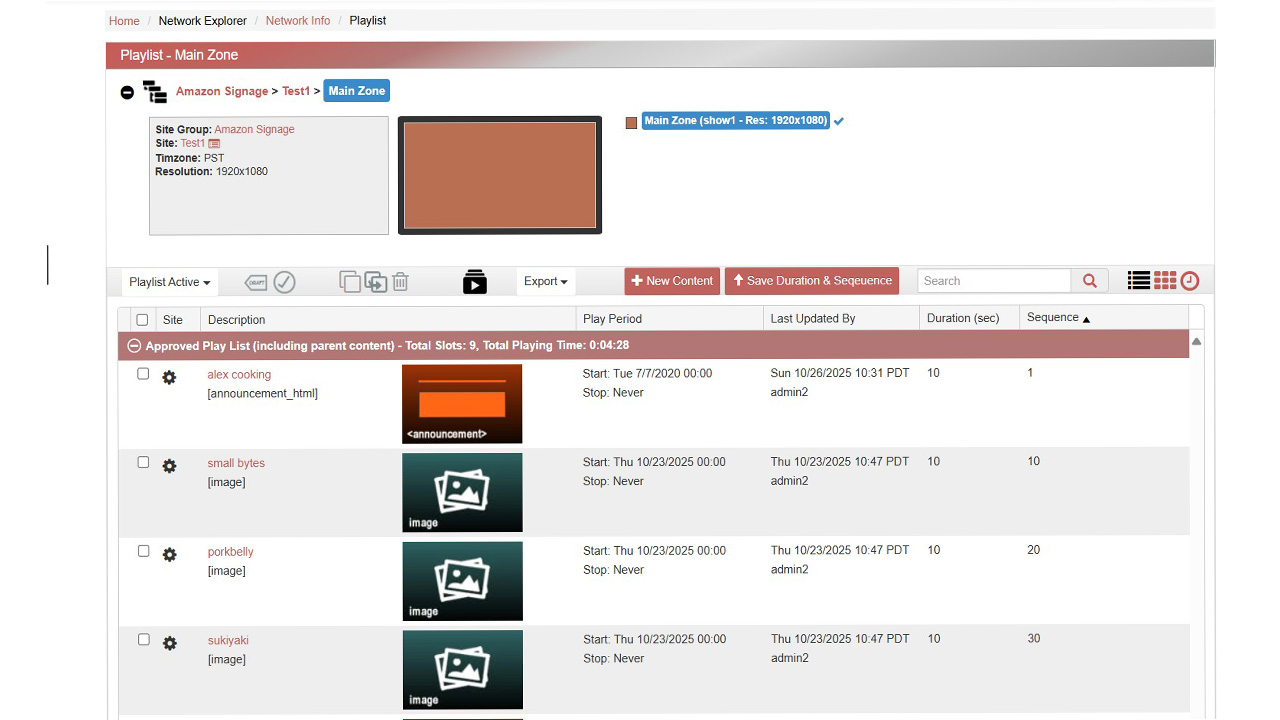Click the network tree icon beside Amazon Signage
This screenshot has width=1280, height=720.
[x=155, y=92]
